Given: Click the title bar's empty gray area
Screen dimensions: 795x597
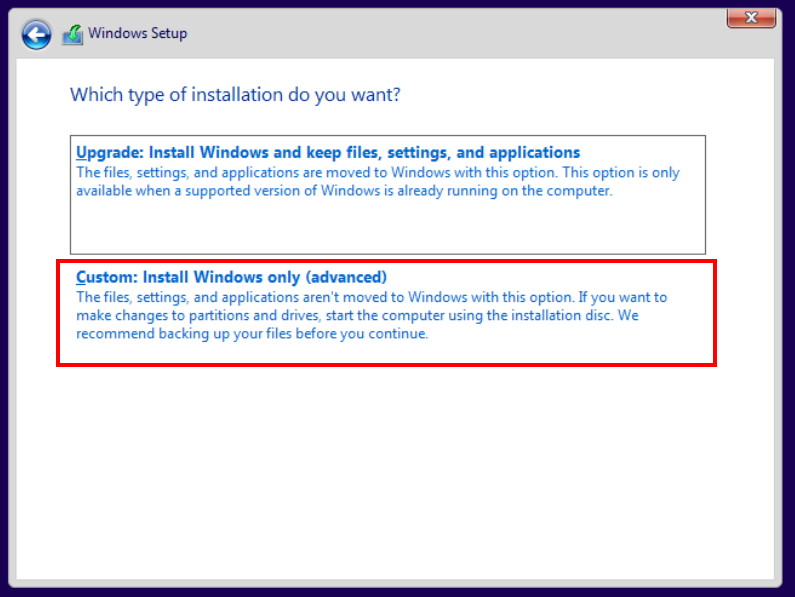Looking at the screenshot, I should point(450,33).
